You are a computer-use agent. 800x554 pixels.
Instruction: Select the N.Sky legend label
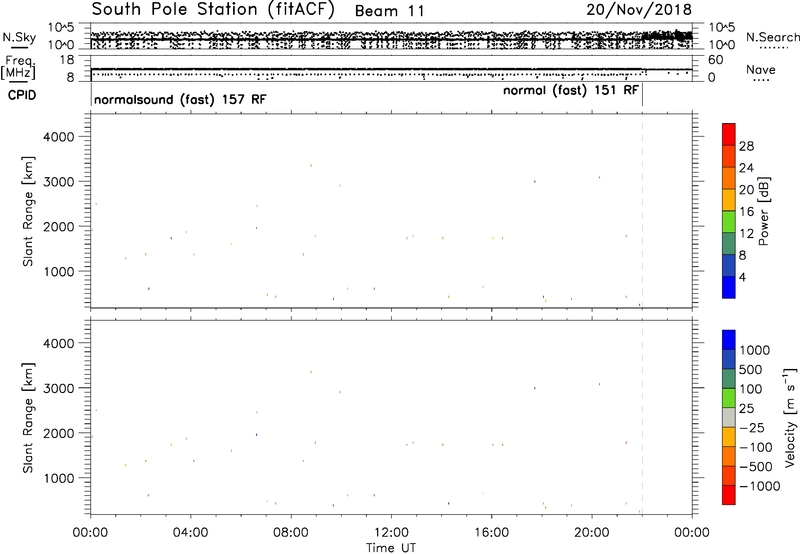click(19, 37)
